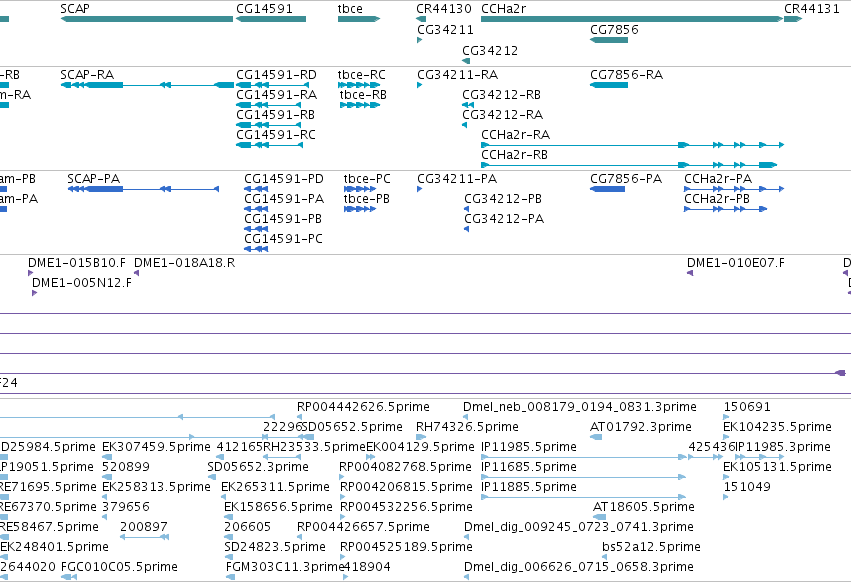Click the tbce-RC transcript label
Image resolution: width=851 pixels, height=582 pixels.
click(x=361, y=75)
